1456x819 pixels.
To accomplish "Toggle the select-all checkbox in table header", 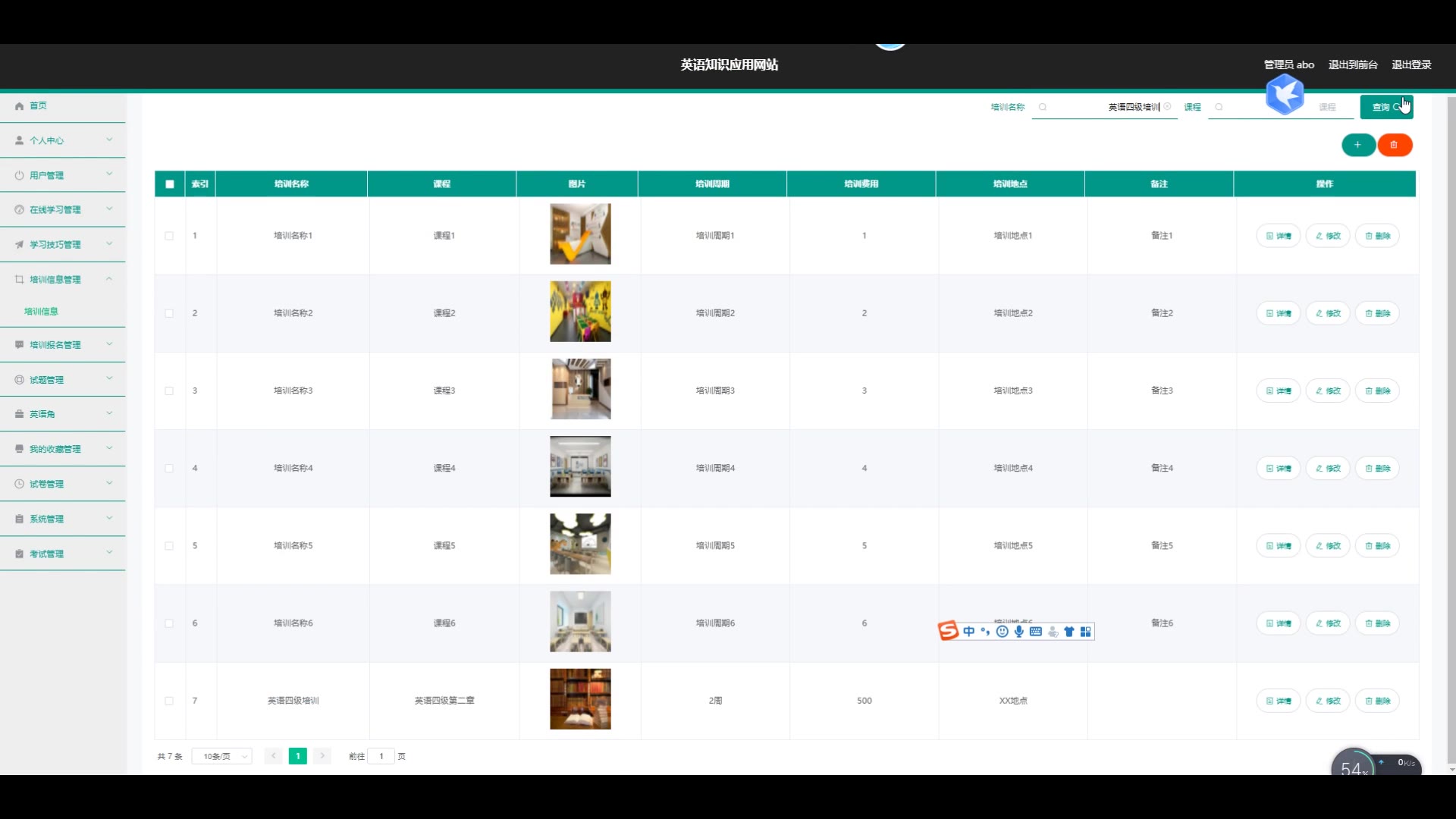I will click(170, 184).
